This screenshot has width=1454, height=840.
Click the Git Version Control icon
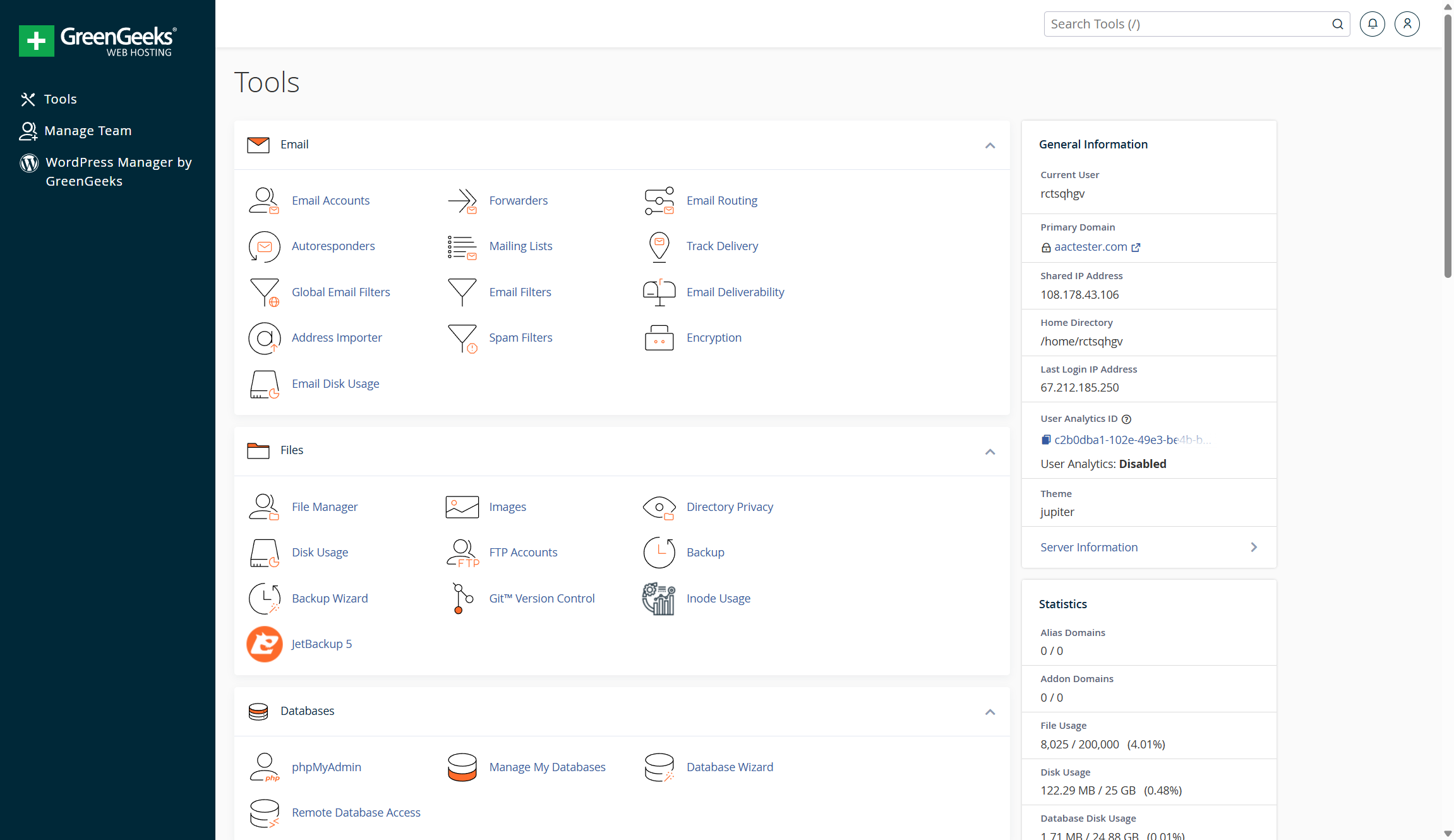[462, 598]
